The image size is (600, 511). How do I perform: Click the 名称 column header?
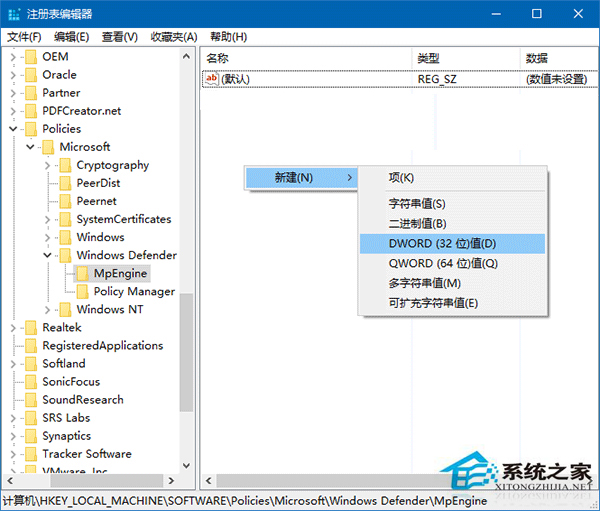[x=306, y=59]
